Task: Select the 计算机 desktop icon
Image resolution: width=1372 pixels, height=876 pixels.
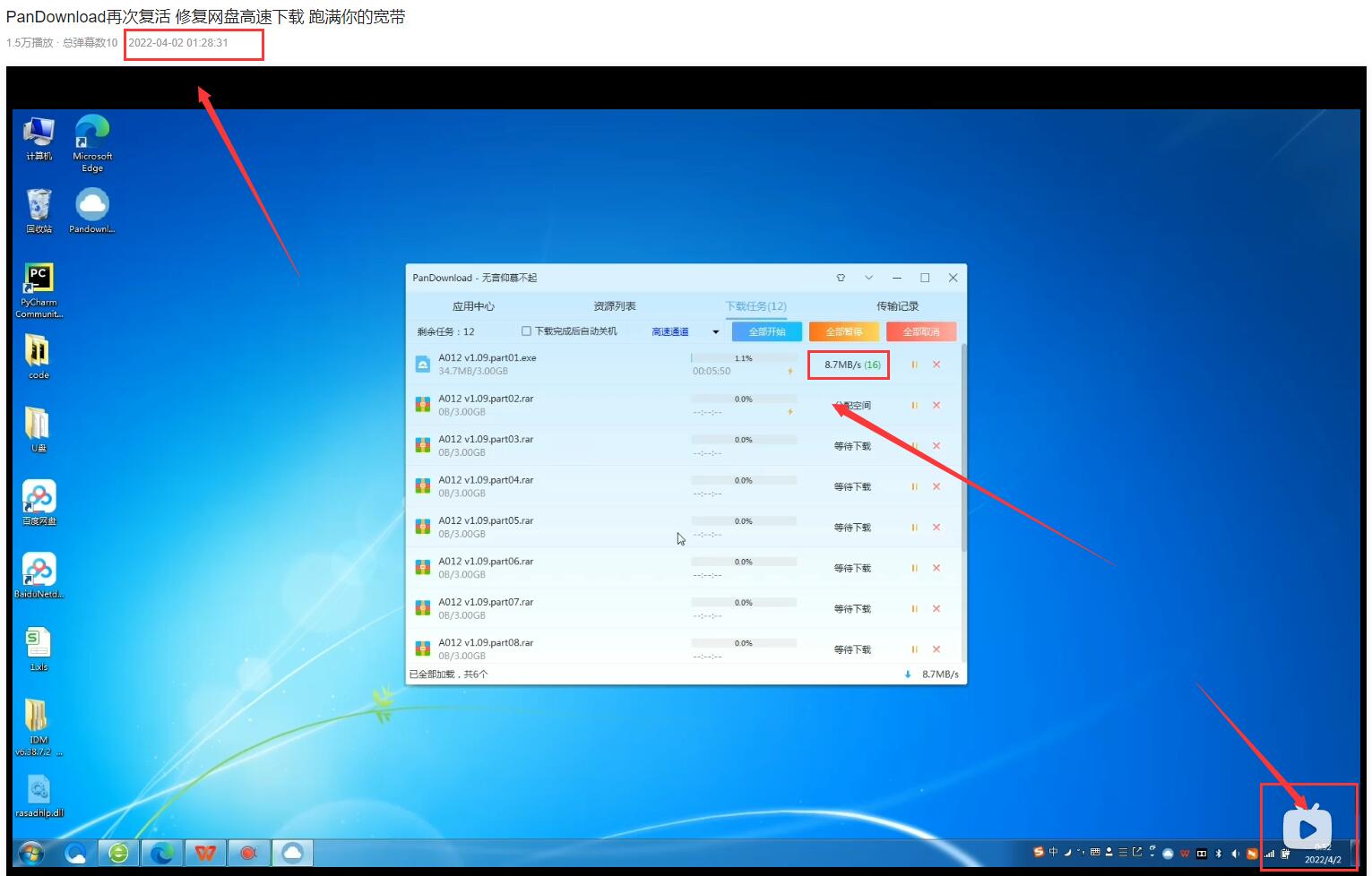Action: 39,138
